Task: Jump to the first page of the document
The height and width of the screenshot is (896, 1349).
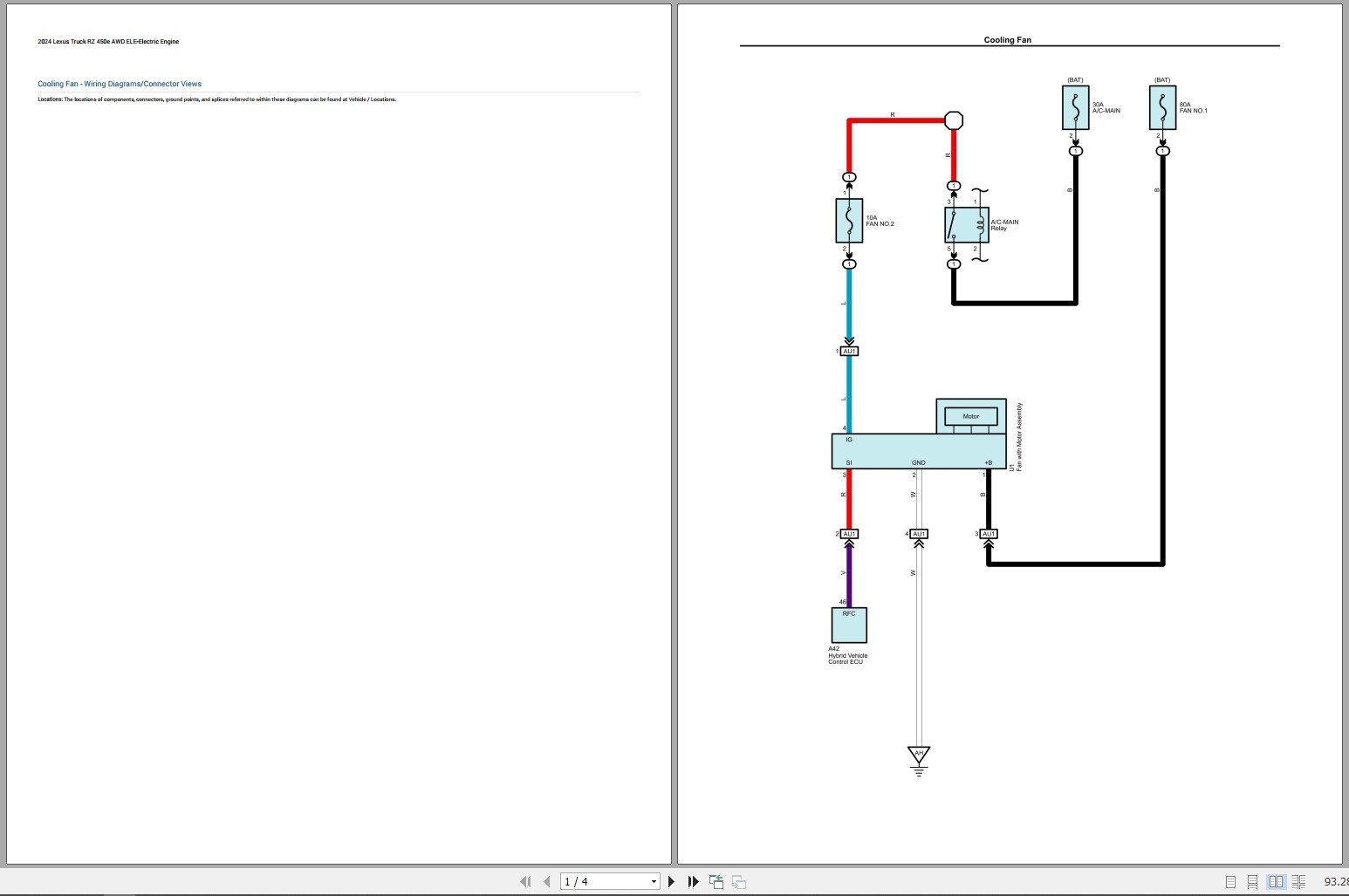Action: pyautogui.click(x=525, y=881)
